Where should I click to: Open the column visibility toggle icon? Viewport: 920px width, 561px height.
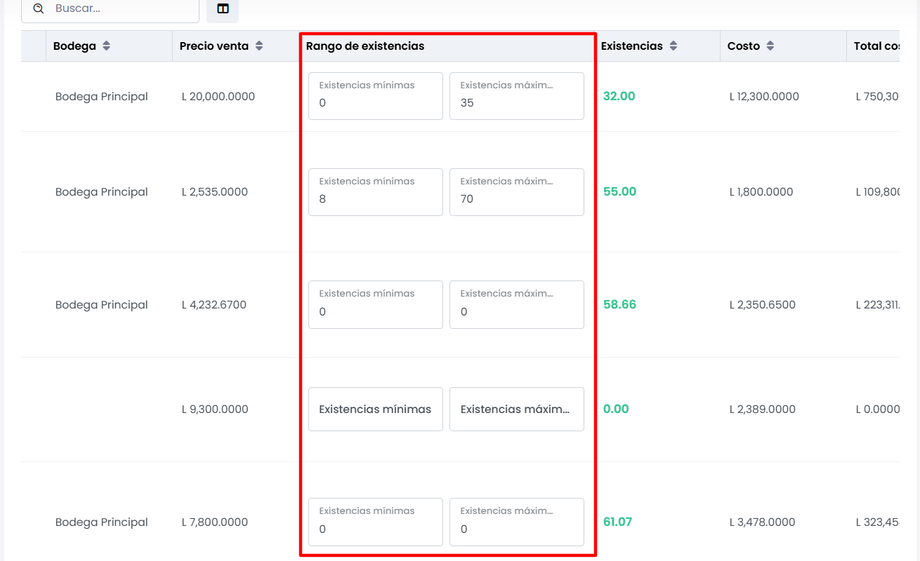pyautogui.click(x=223, y=9)
